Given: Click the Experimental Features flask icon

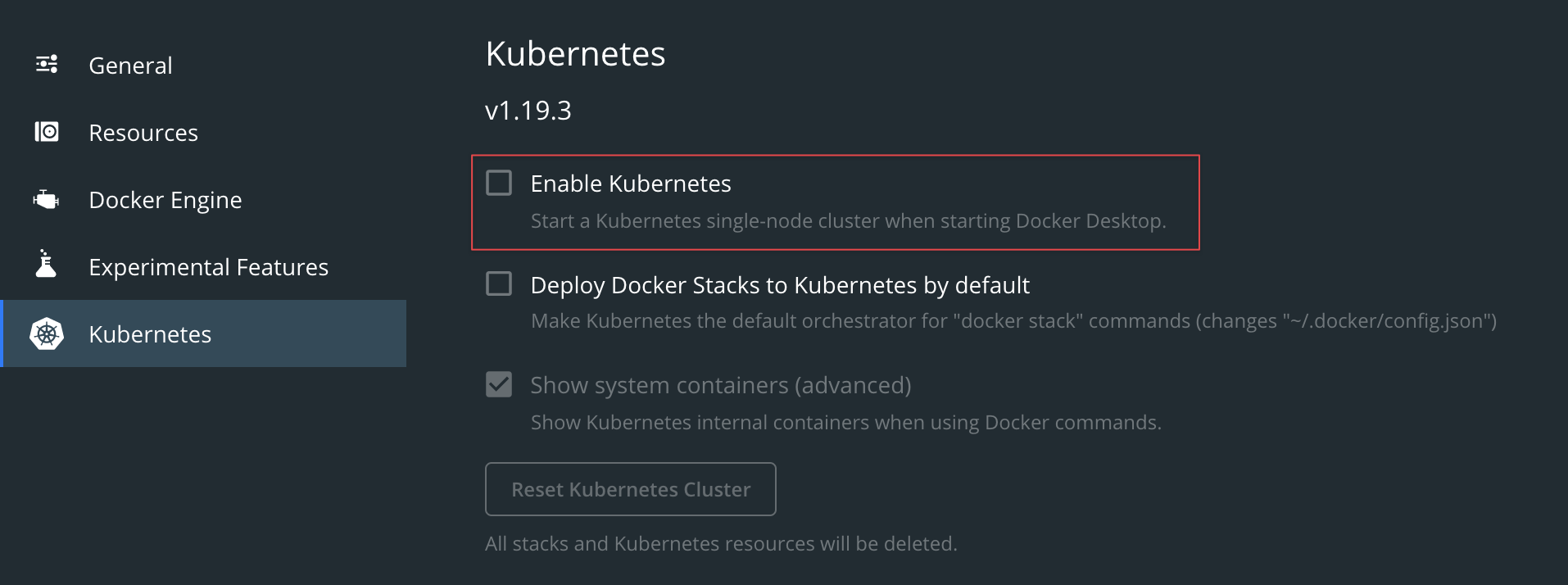Looking at the screenshot, I should pos(47,265).
